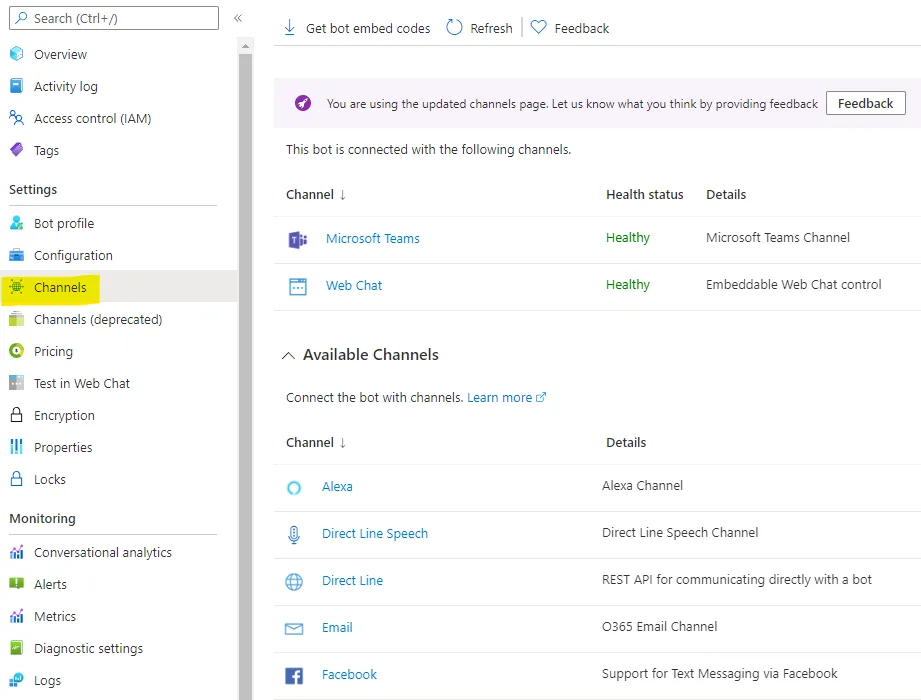
Task: Open the Facebook channel link
Action: [x=349, y=674]
